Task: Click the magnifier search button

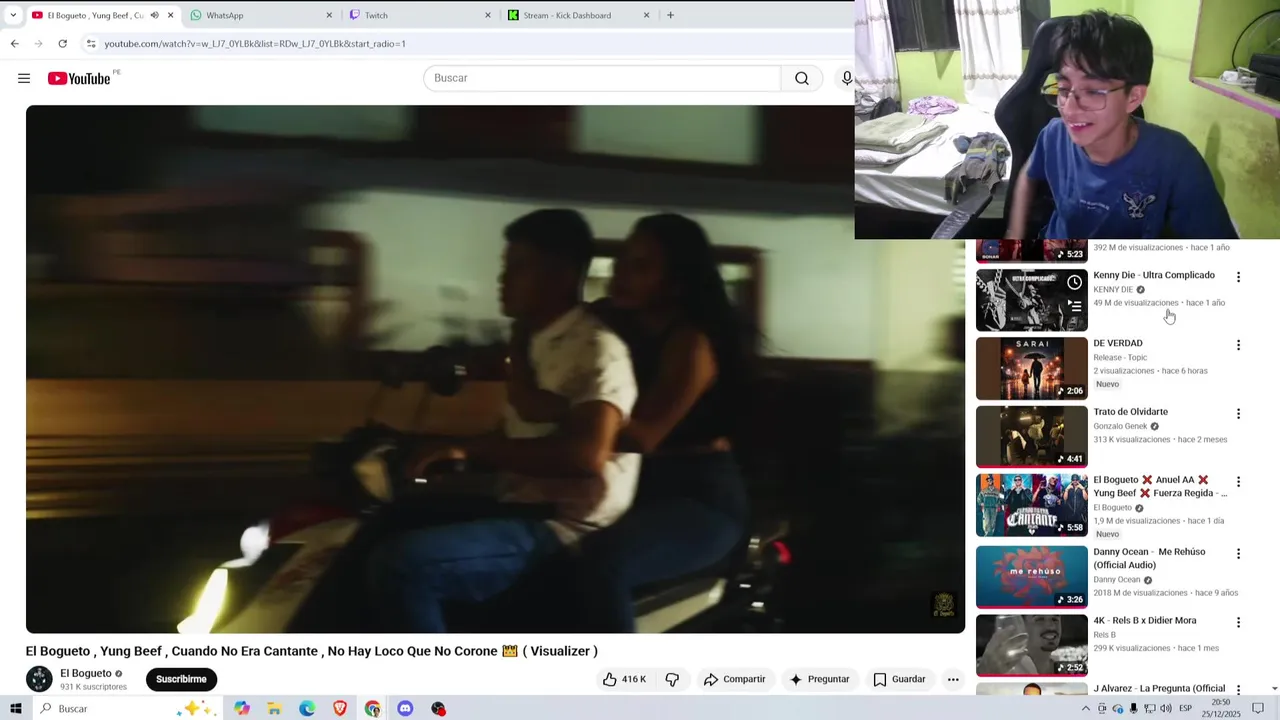Action: pyautogui.click(x=802, y=78)
